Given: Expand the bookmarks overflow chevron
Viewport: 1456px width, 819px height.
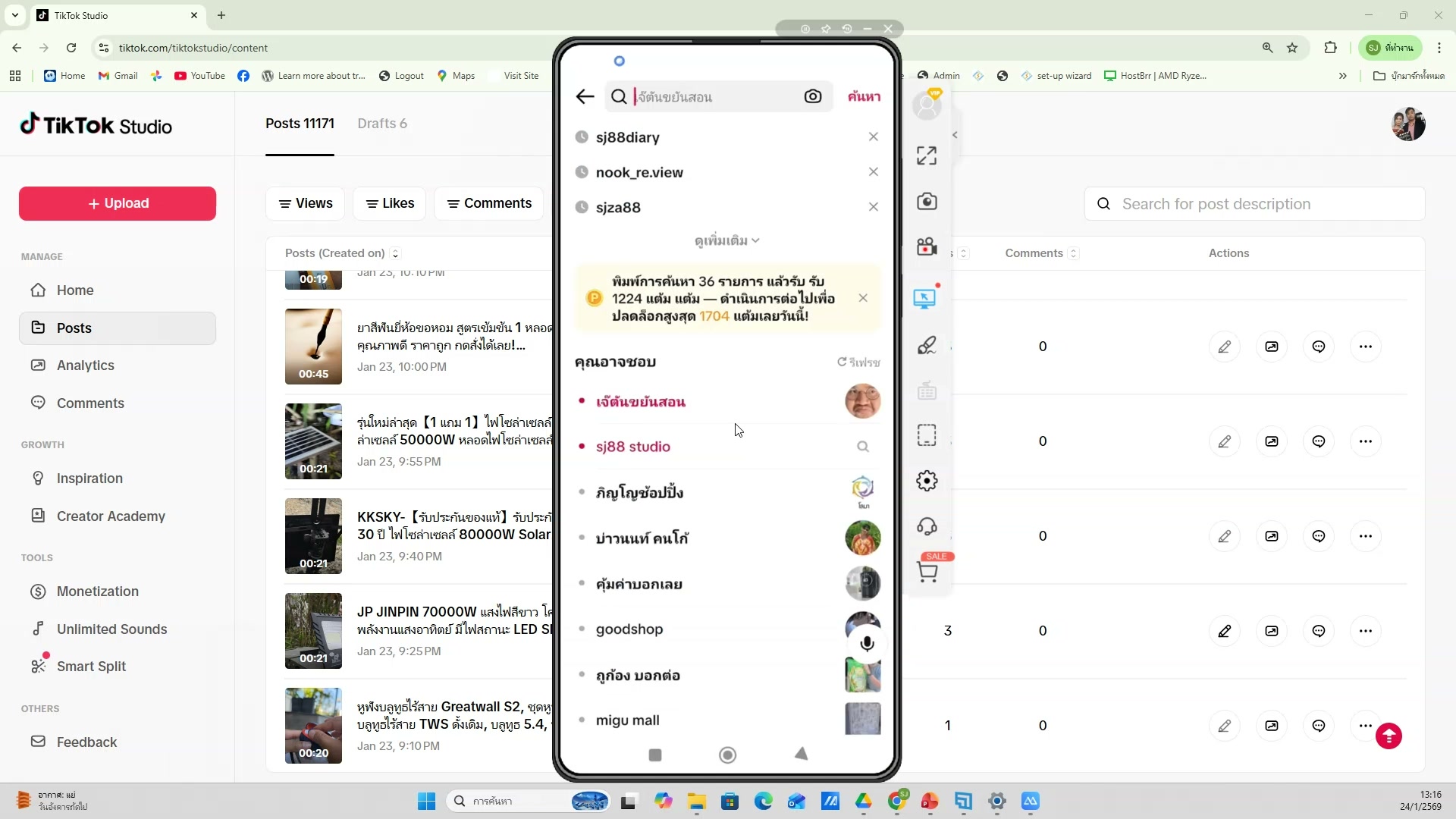Looking at the screenshot, I should click(x=1343, y=75).
